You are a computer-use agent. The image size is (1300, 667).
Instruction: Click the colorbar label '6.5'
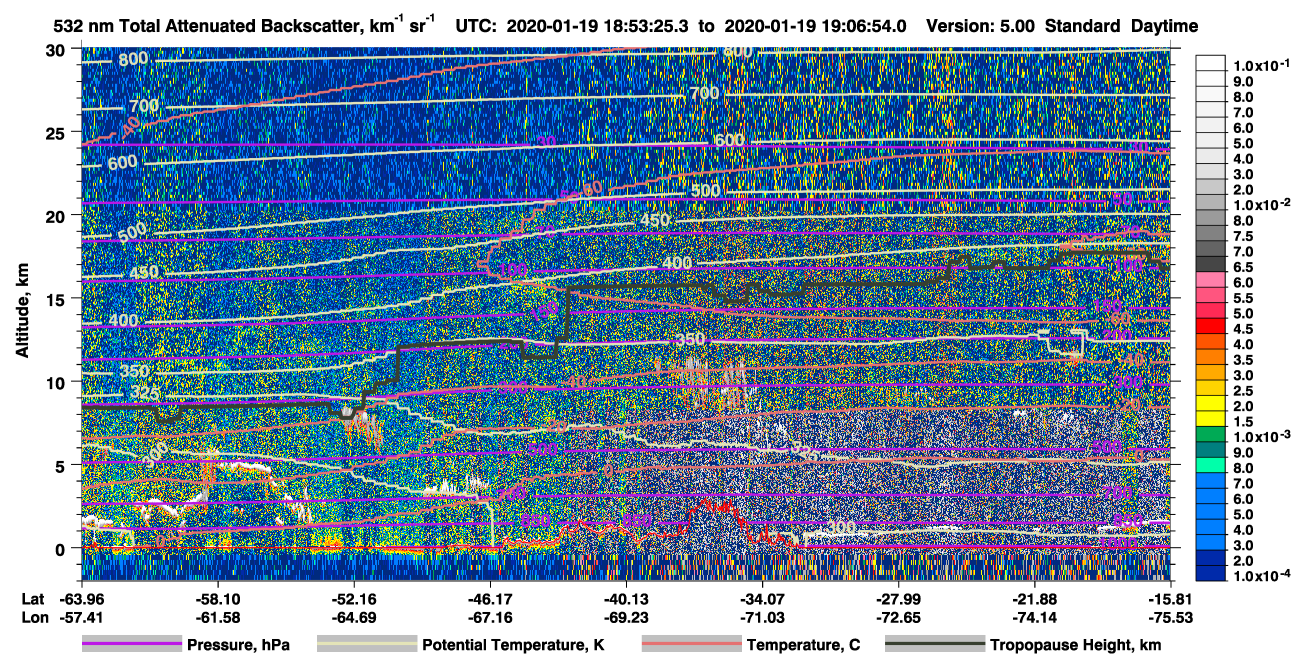[x=1243, y=268]
